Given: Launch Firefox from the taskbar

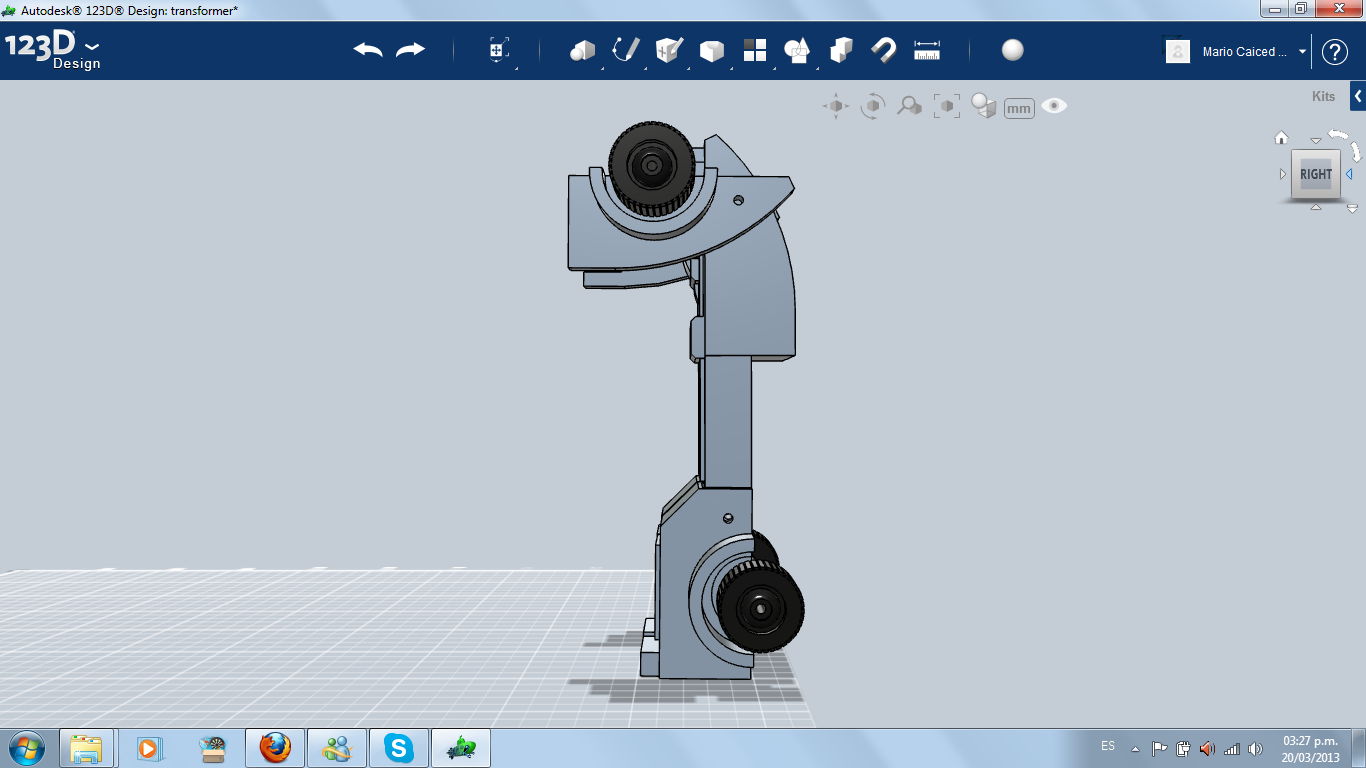Looking at the screenshot, I should 274,748.
